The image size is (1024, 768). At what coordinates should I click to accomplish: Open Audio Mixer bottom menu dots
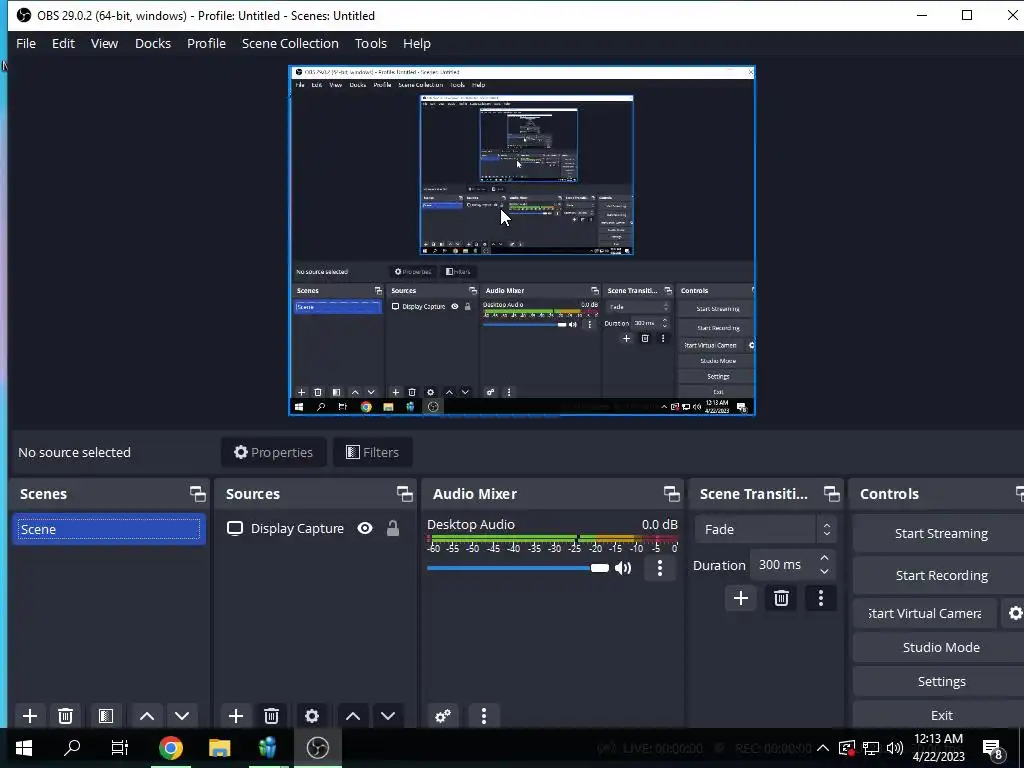pyautogui.click(x=484, y=716)
